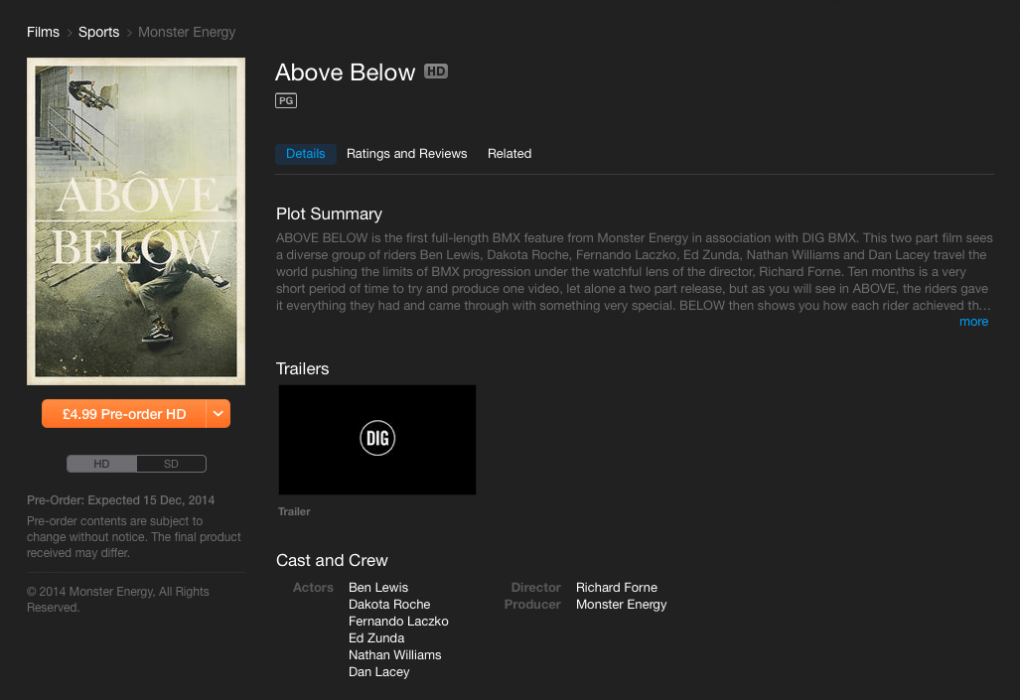This screenshot has height=700, width=1020.
Task: Expand the plot summary with more
Action: click(x=973, y=321)
